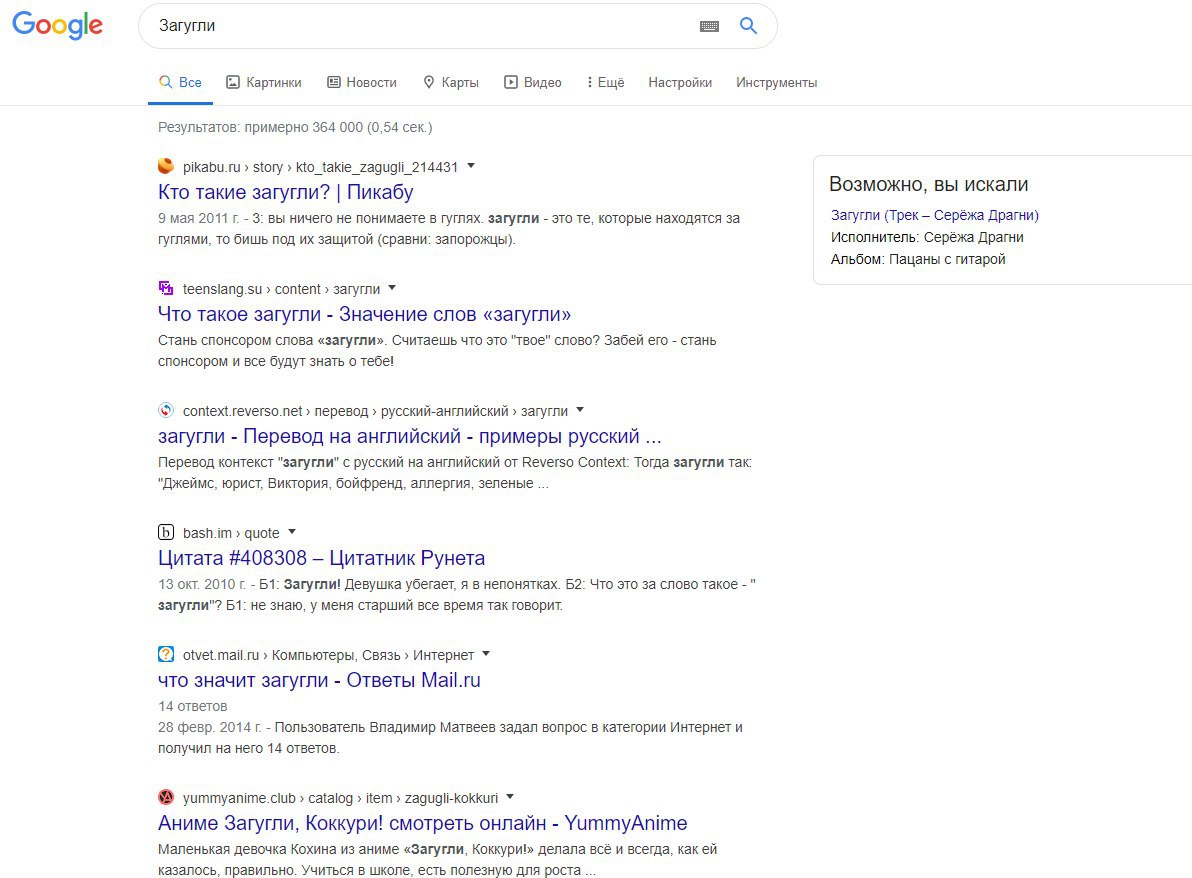Open dropdown arrow next to teenslang.su URL
The height and width of the screenshot is (878, 1192).
click(392, 288)
